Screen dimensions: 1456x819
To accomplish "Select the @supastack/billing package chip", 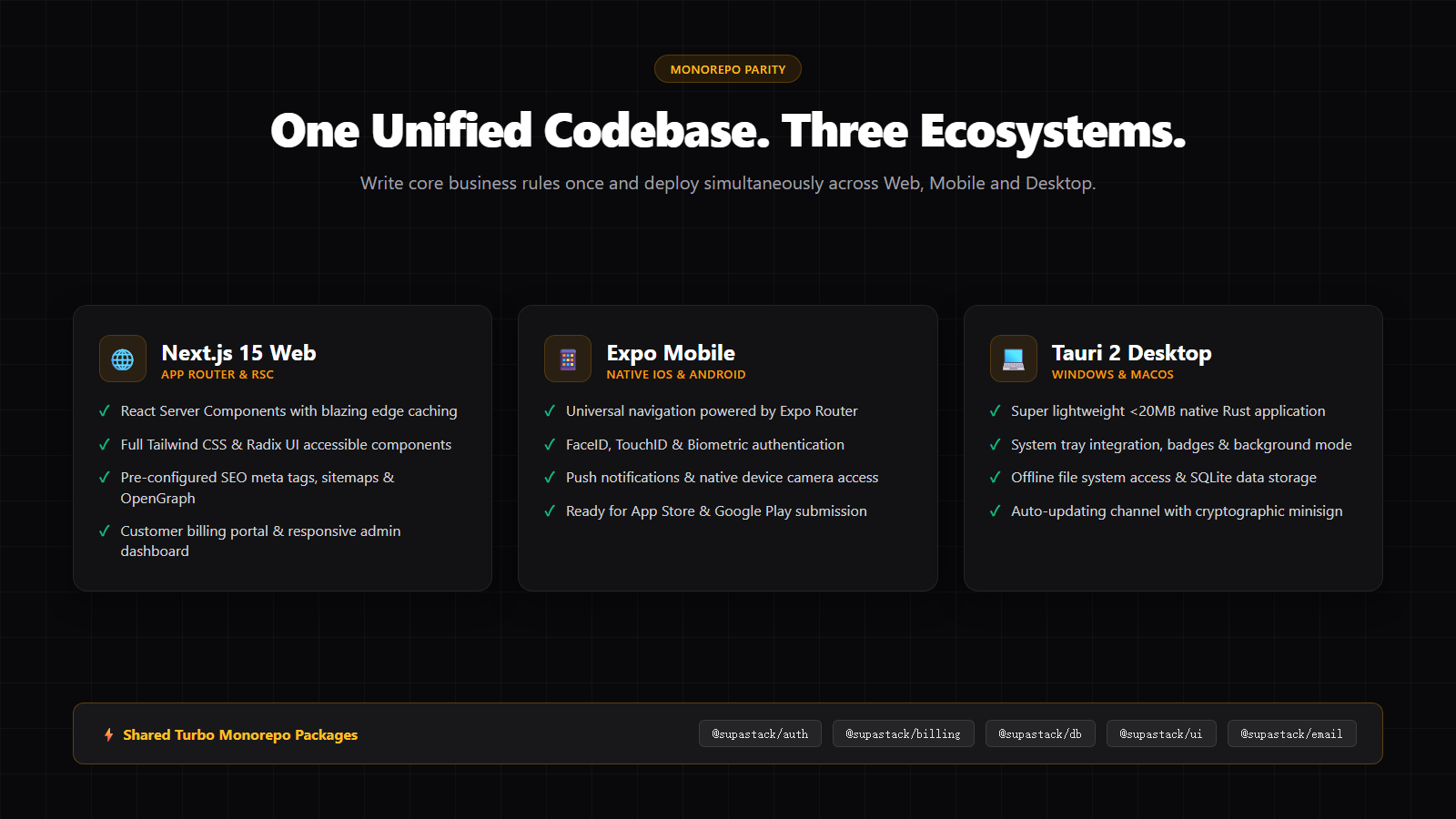I will point(904,733).
